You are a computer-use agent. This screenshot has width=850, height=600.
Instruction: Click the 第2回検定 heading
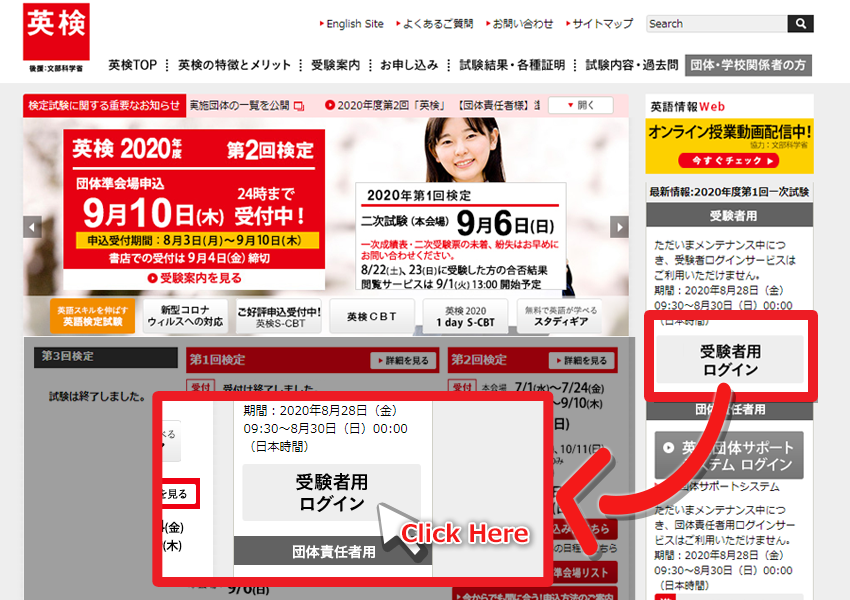coord(479,360)
